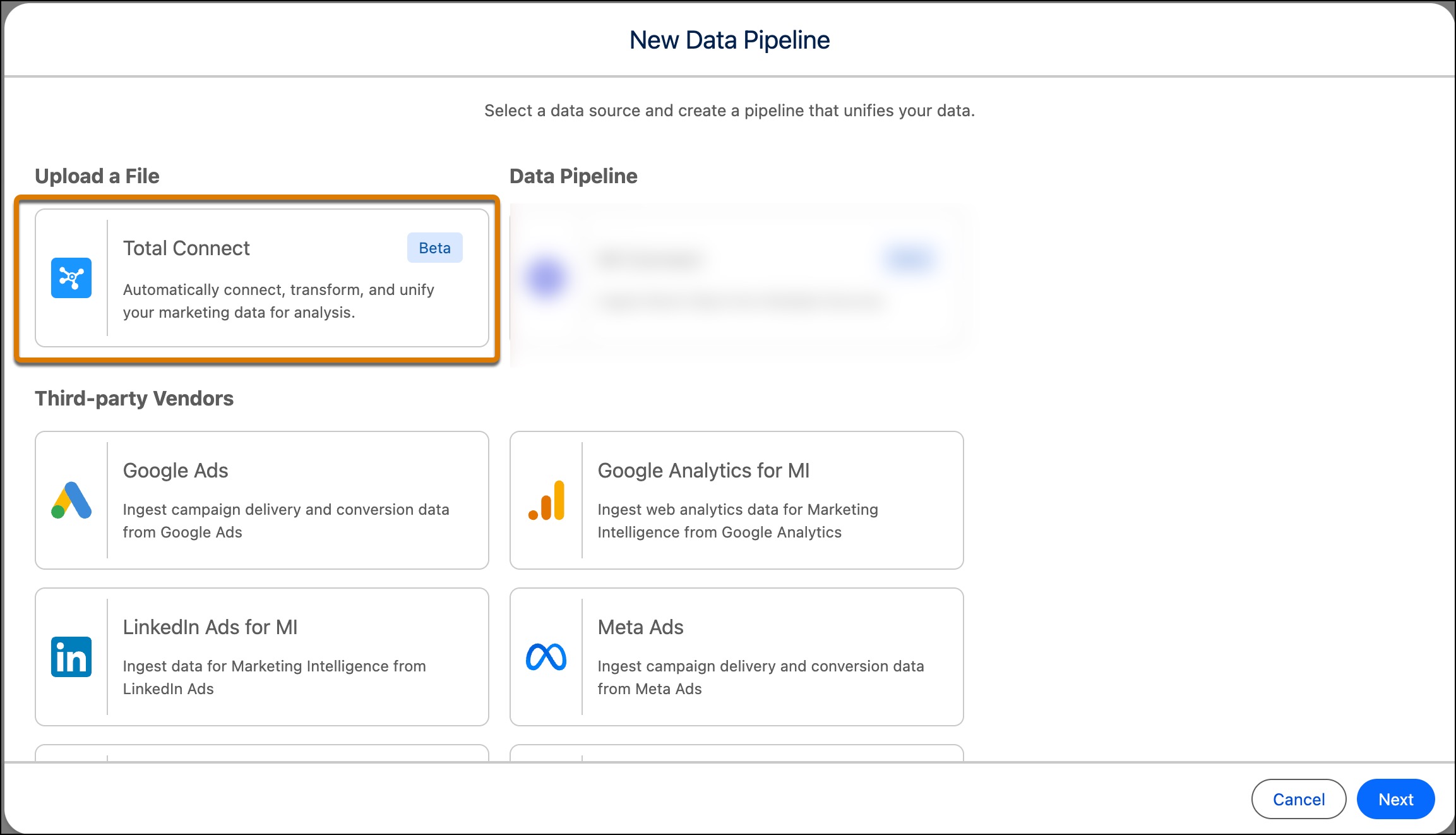Click the Google Analytics bar chart icon
The image size is (1456, 835).
[546, 501]
